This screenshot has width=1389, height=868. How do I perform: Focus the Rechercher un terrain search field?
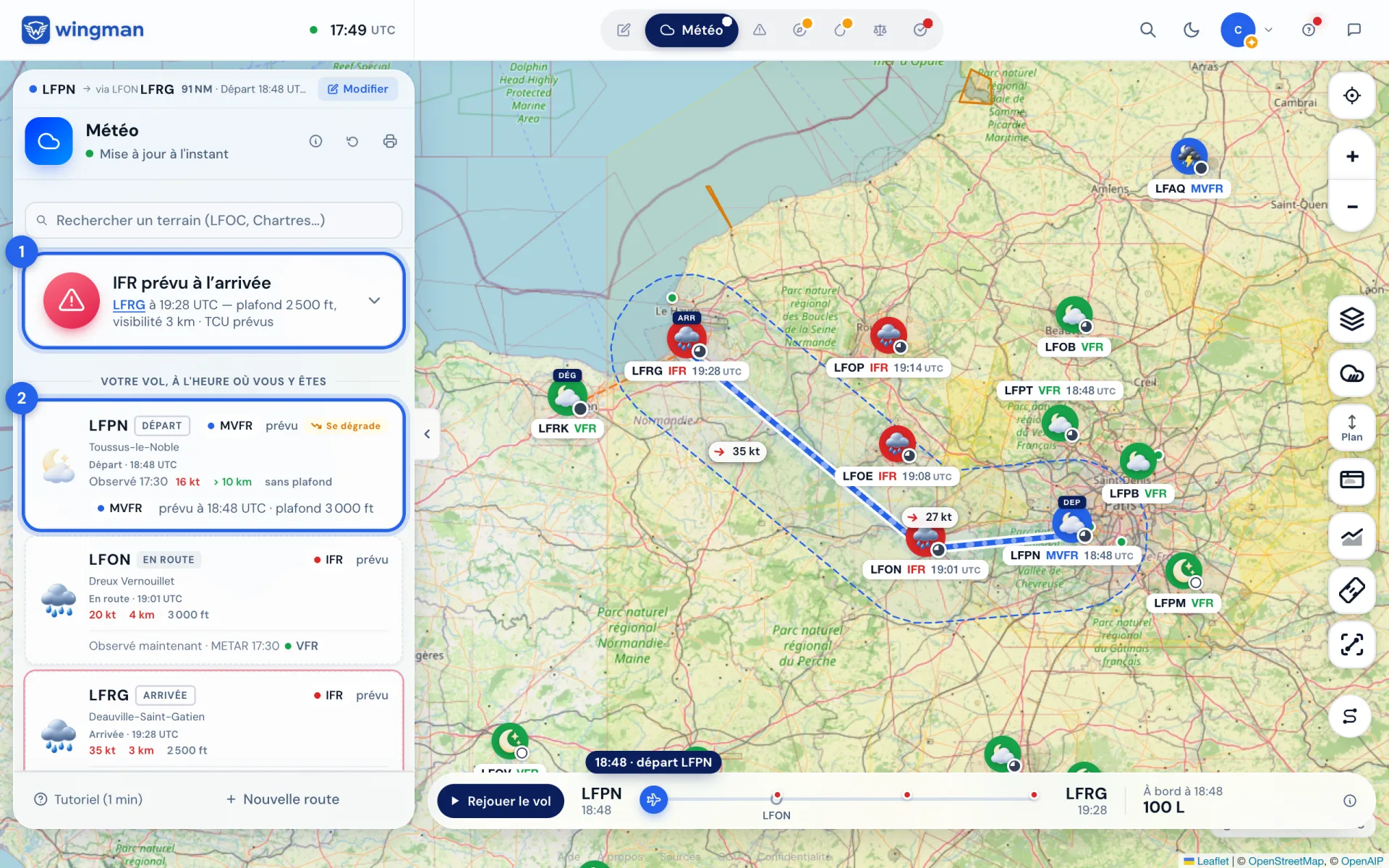[213, 220]
